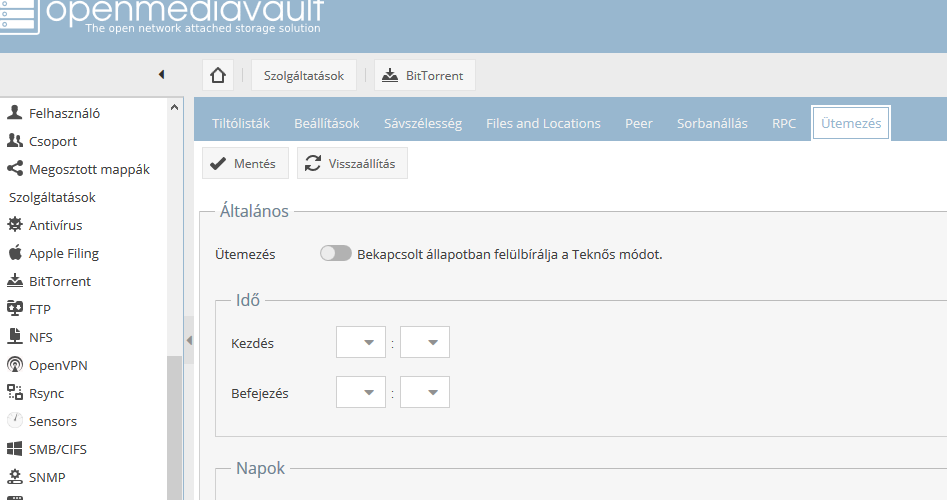Switch to the Peer tab
Image resolution: width=947 pixels, height=500 pixels.
click(x=638, y=123)
